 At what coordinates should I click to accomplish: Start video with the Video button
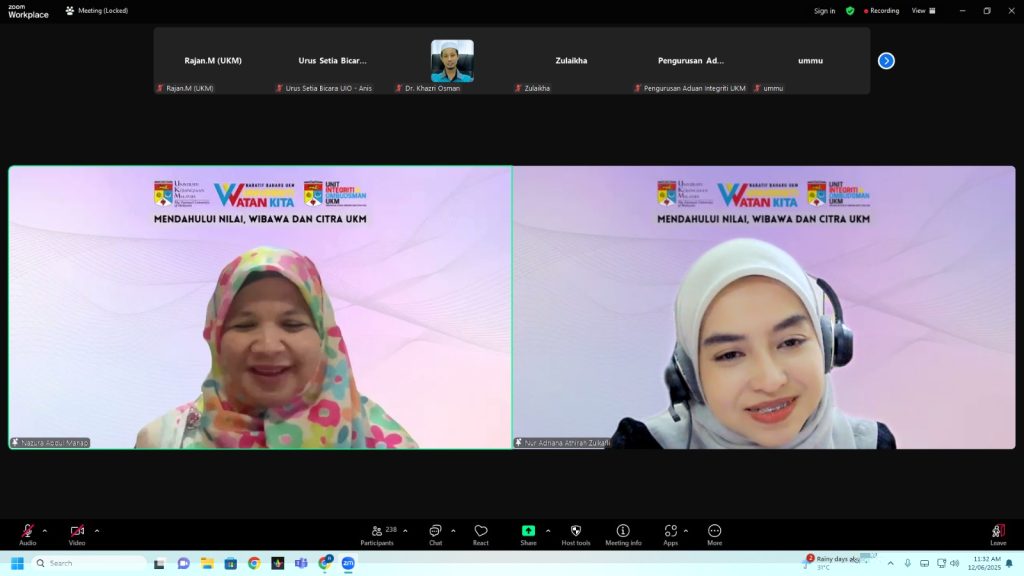pos(77,531)
